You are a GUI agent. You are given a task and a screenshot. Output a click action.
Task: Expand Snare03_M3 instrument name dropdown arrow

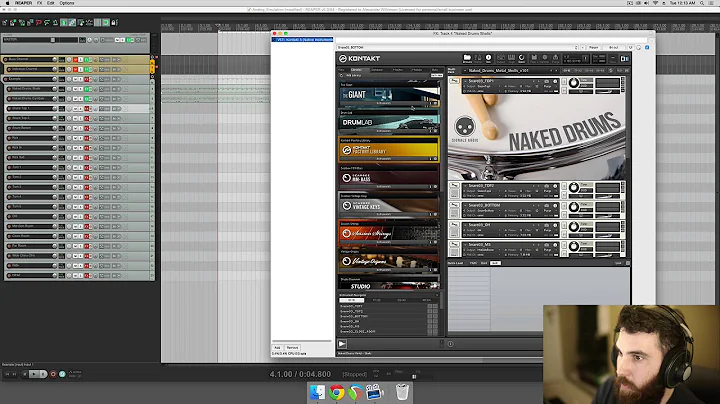pyautogui.click(x=465, y=245)
